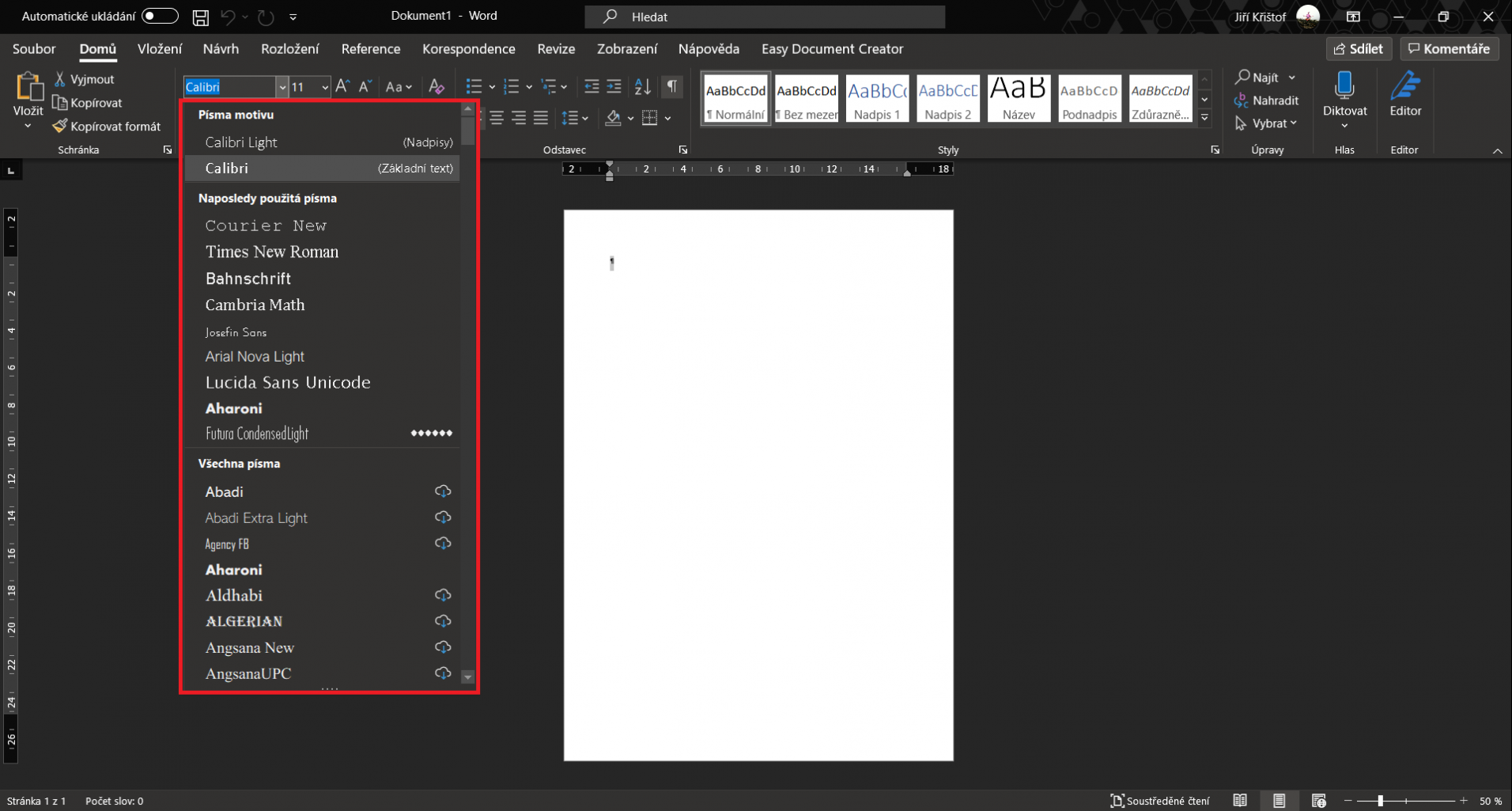Click the Increase font size icon

point(342,86)
